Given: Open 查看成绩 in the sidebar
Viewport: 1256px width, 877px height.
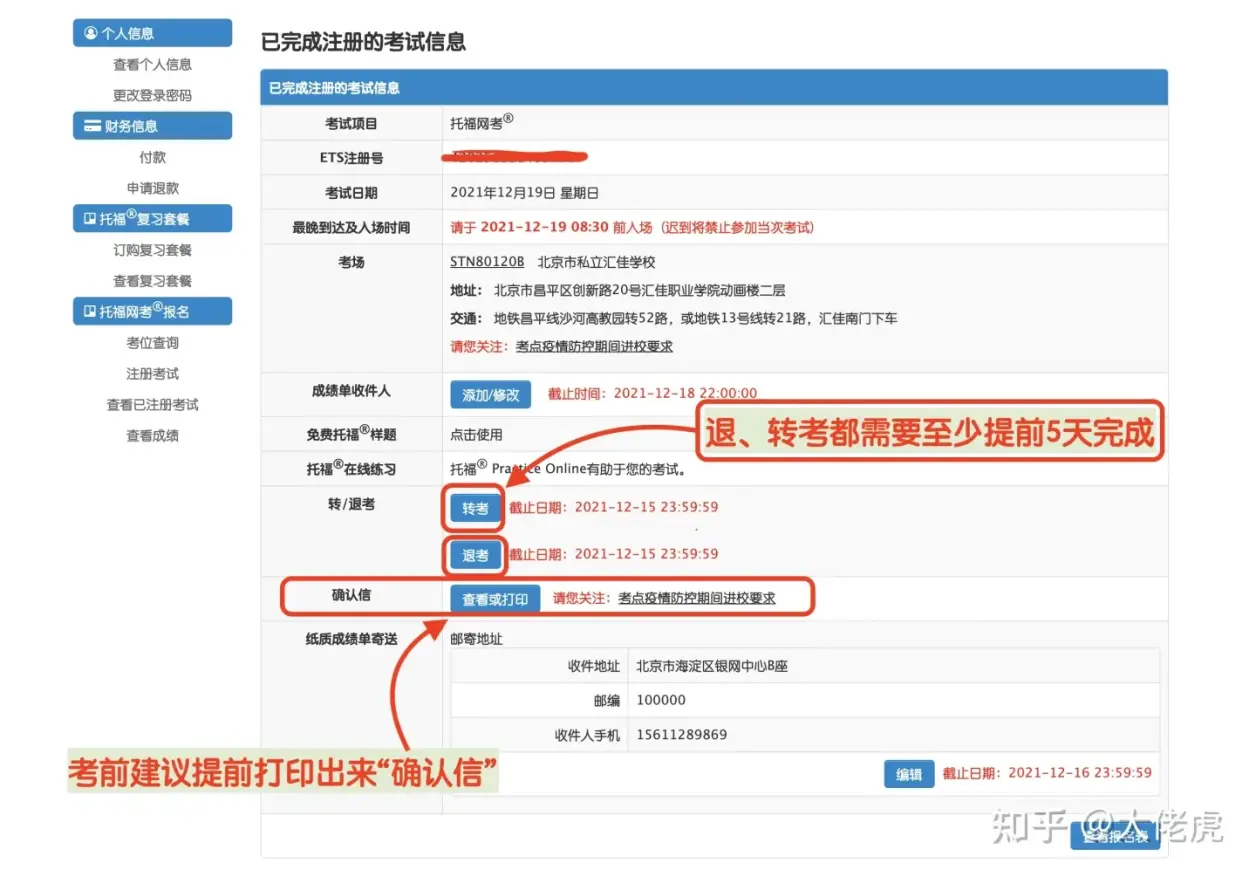Looking at the screenshot, I should pyautogui.click(x=152, y=436).
